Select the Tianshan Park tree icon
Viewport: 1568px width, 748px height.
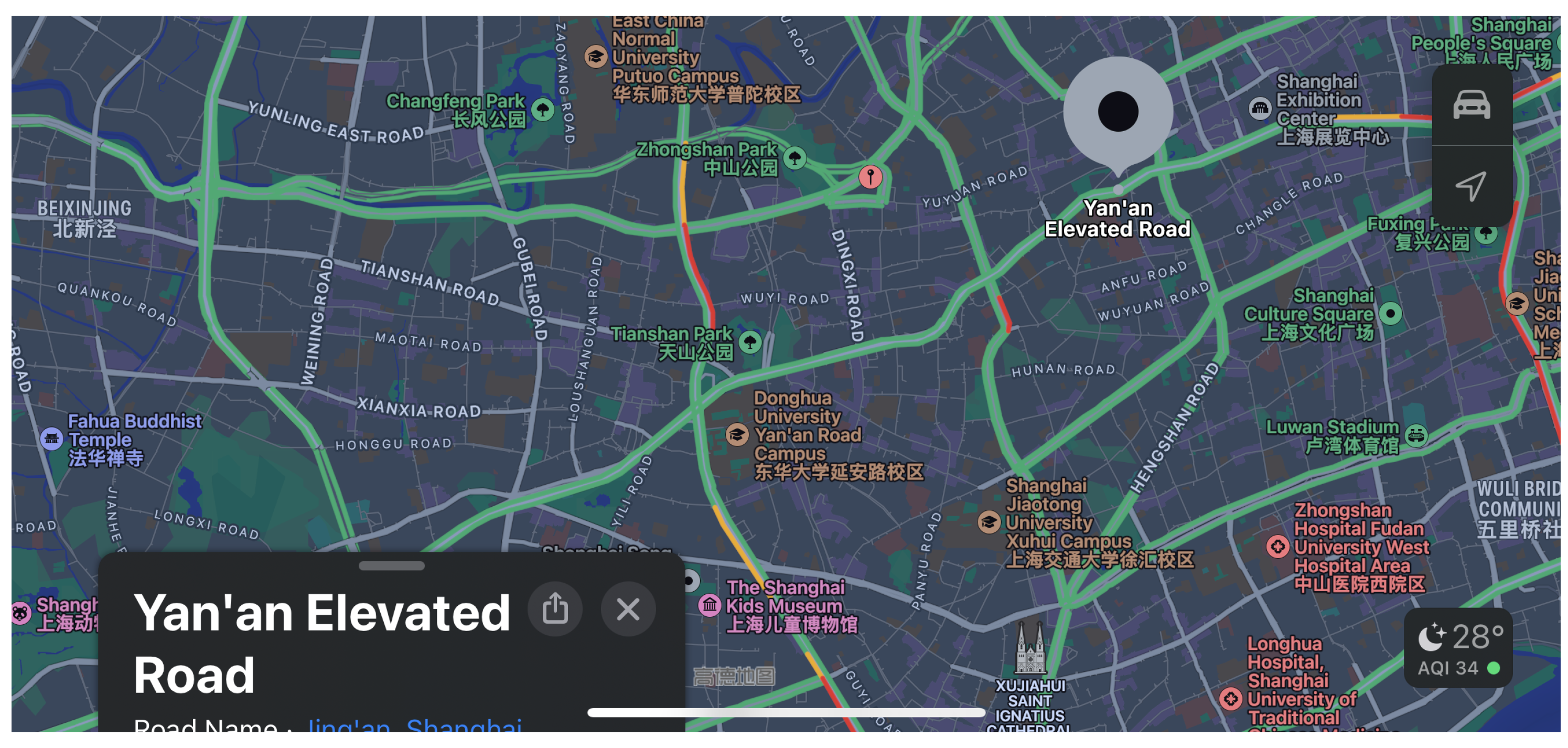coord(750,342)
